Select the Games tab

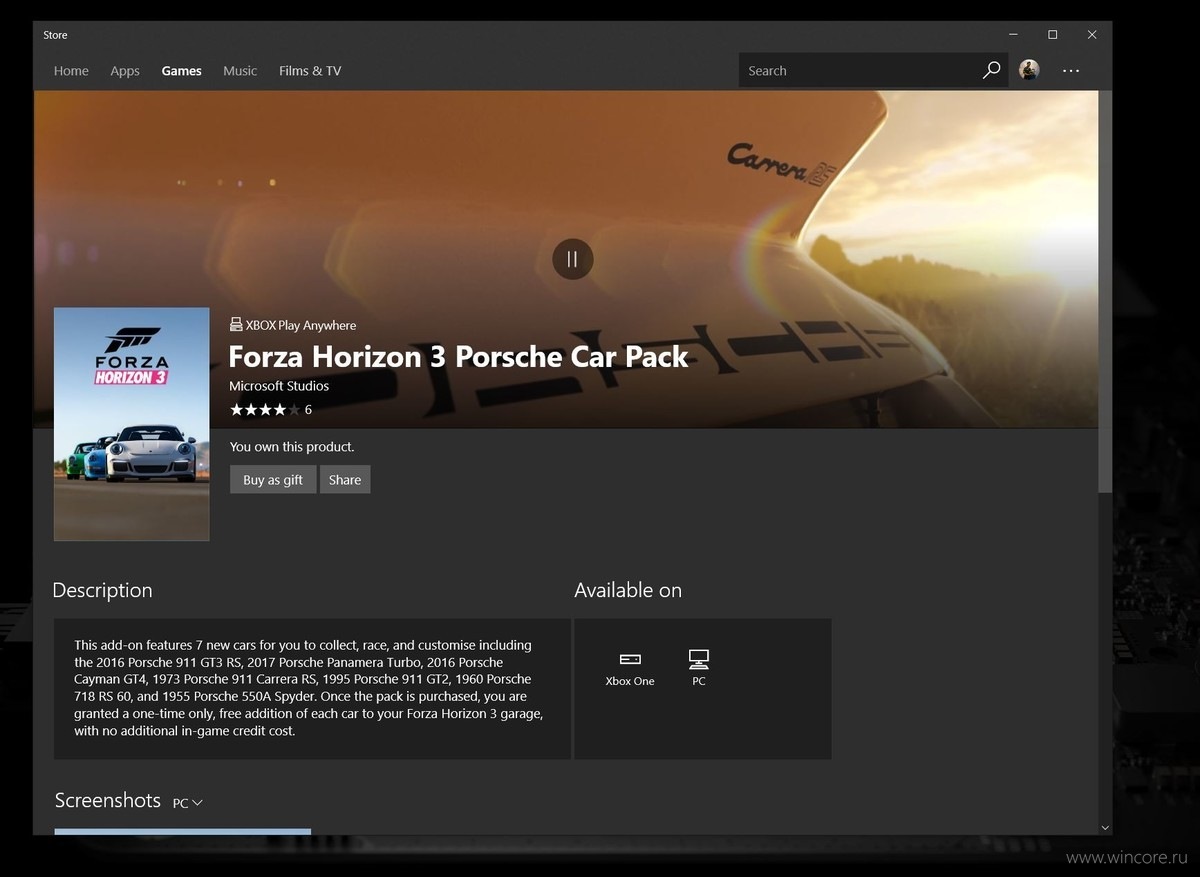pos(182,71)
